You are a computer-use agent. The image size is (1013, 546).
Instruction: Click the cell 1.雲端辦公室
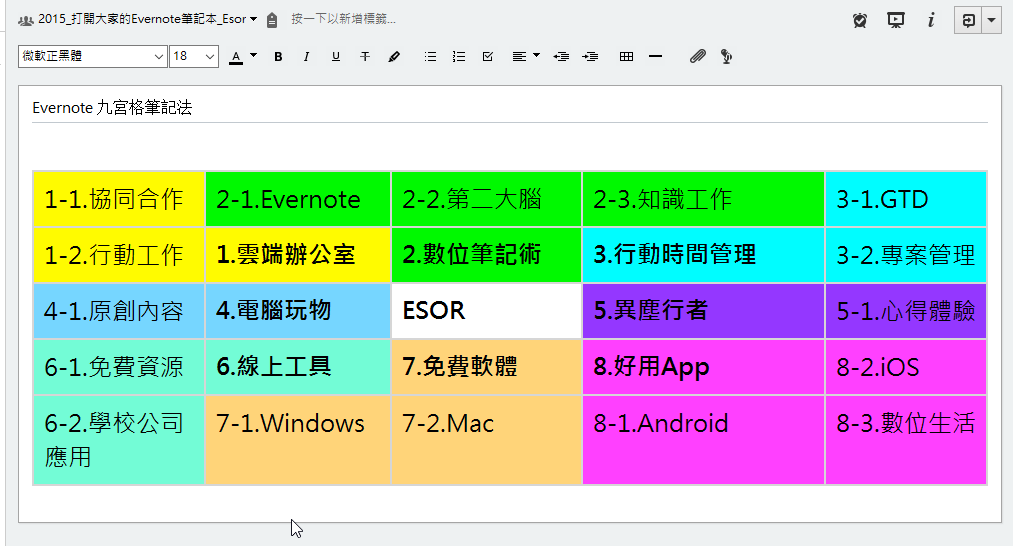(298, 255)
